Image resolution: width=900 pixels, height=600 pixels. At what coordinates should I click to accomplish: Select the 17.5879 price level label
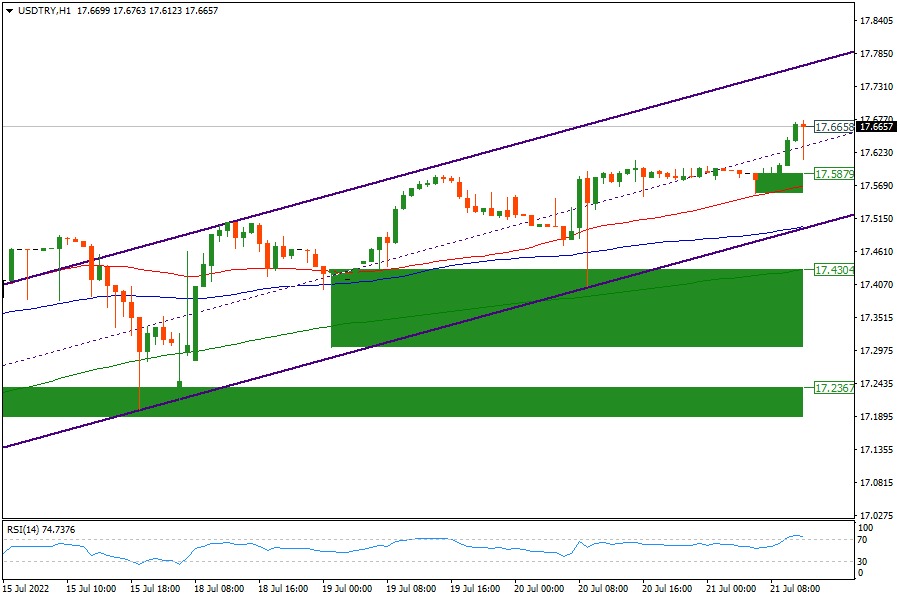tap(834, 174)
